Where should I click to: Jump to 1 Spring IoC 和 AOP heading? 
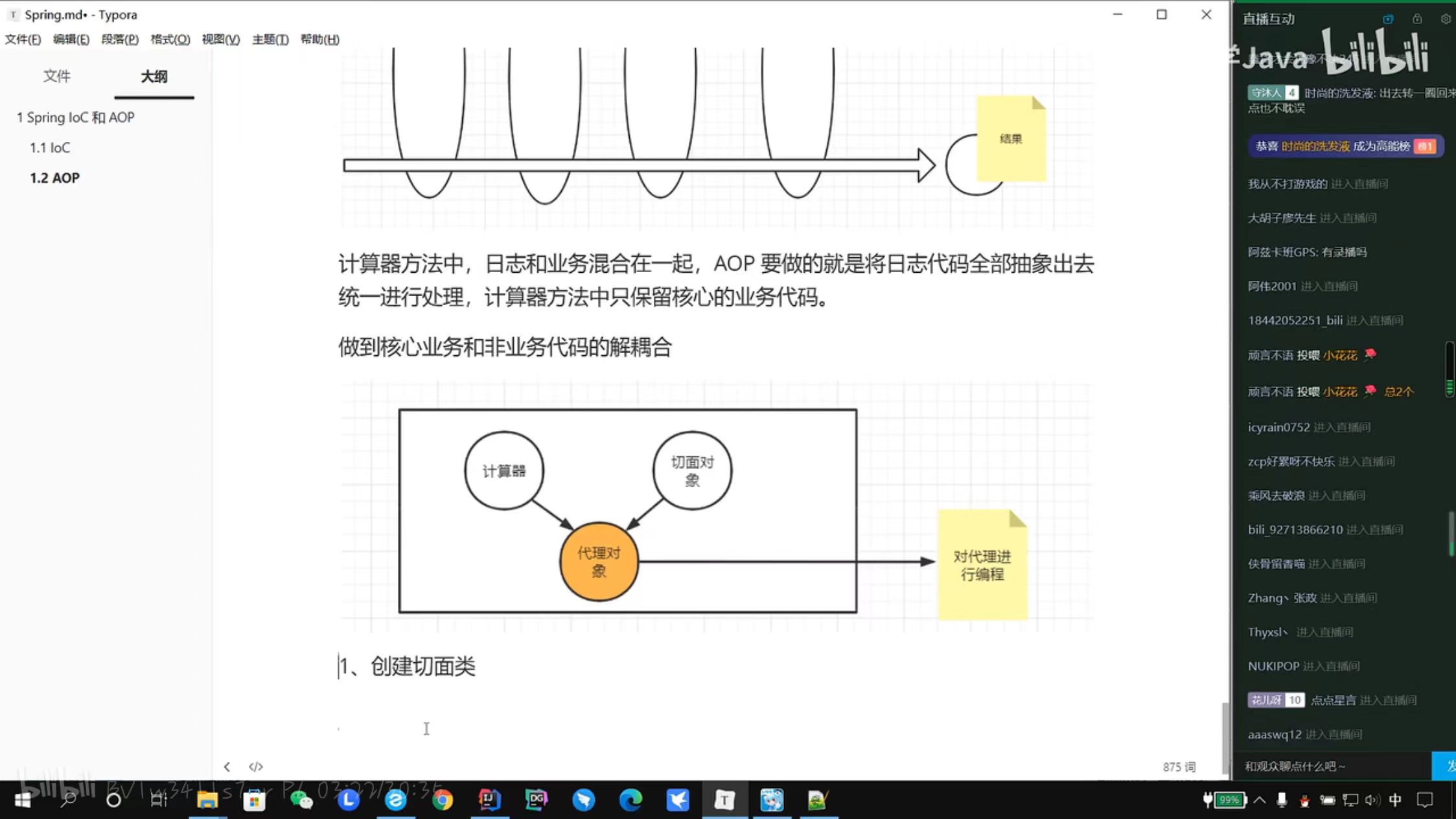(x=76, y=117)
